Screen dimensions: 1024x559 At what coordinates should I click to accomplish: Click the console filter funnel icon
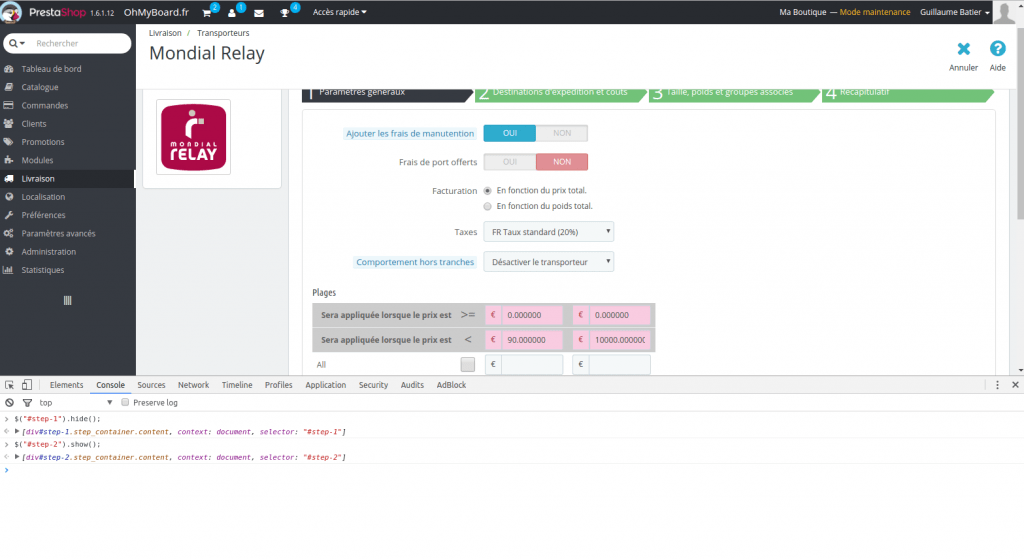[27, 403]
